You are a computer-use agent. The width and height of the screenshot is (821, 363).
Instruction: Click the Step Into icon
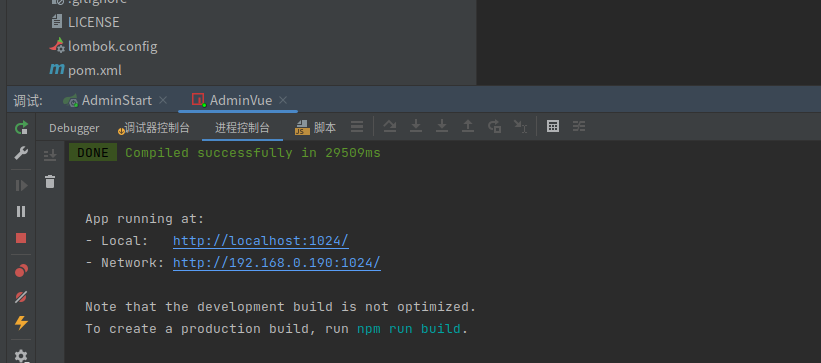[416, 126]
